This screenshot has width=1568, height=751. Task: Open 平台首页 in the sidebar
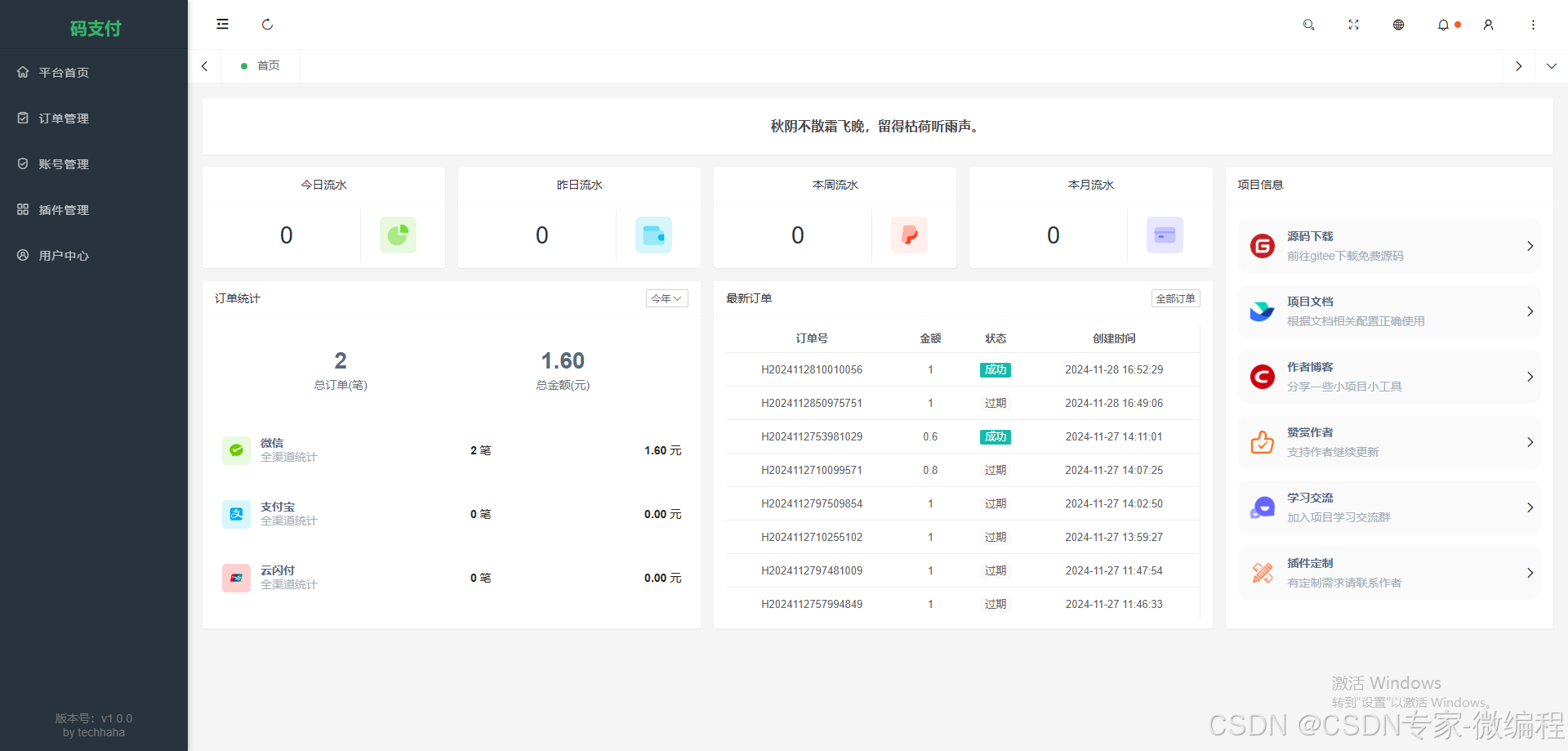click(x=94, y=72)
